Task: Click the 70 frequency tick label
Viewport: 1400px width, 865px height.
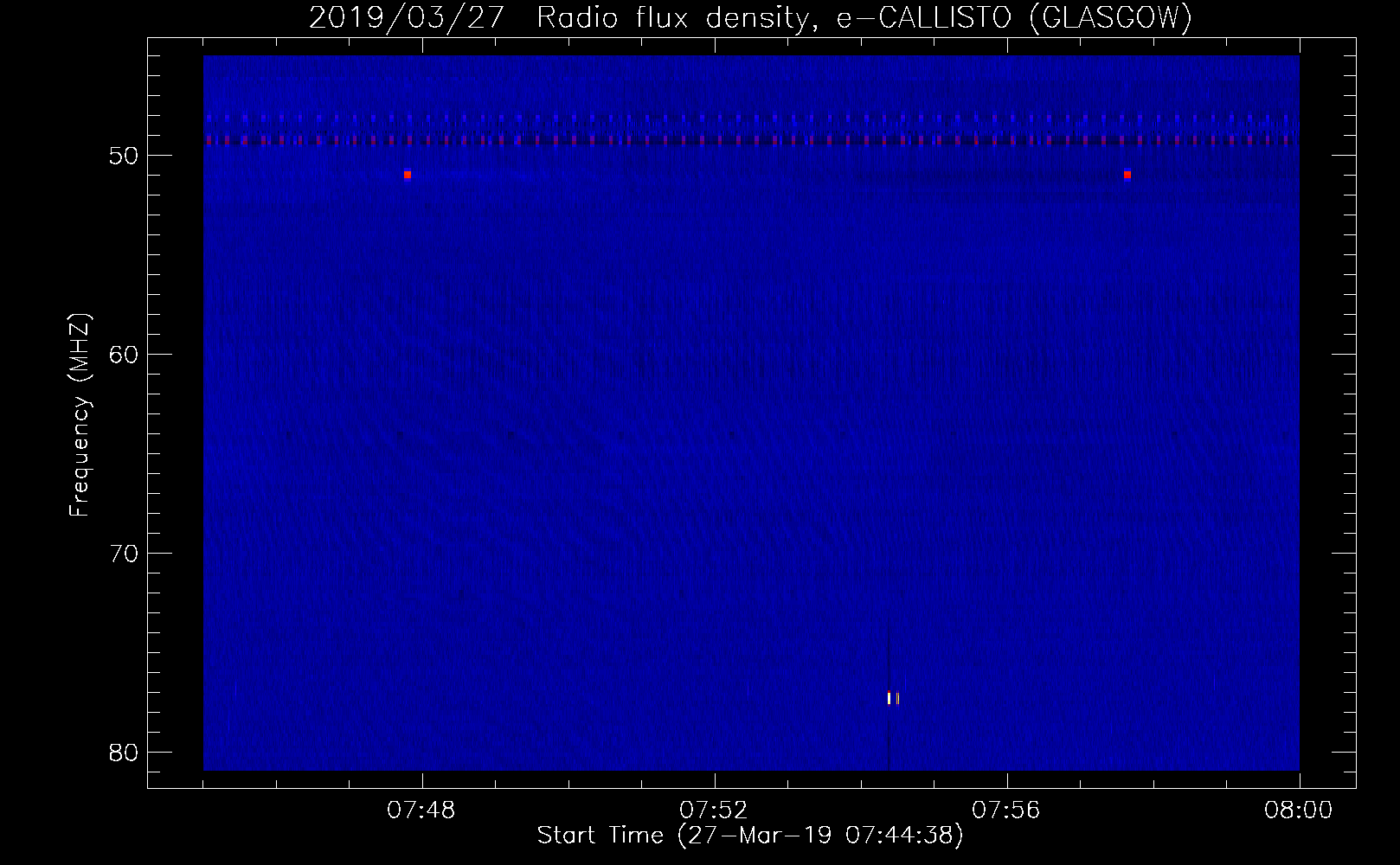Action: tap(124, 554)
